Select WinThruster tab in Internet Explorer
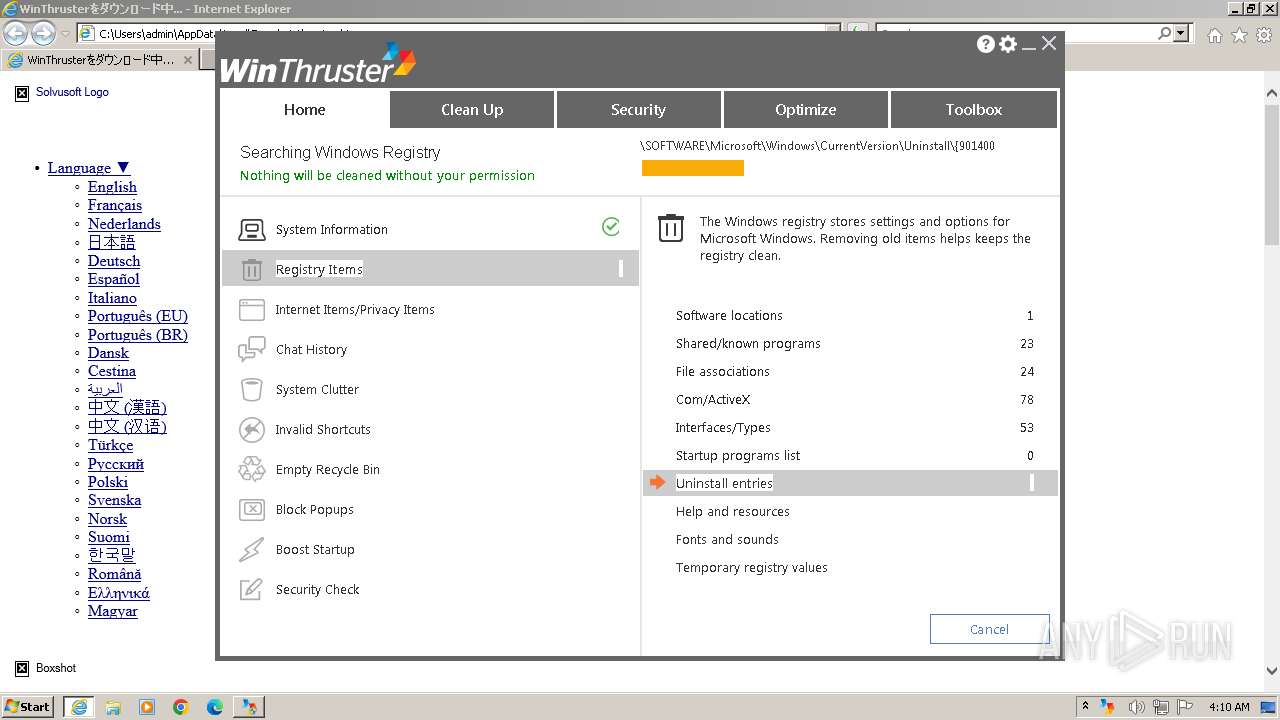The height and width of the screenshot is (720, 1280). pos(100,60)
